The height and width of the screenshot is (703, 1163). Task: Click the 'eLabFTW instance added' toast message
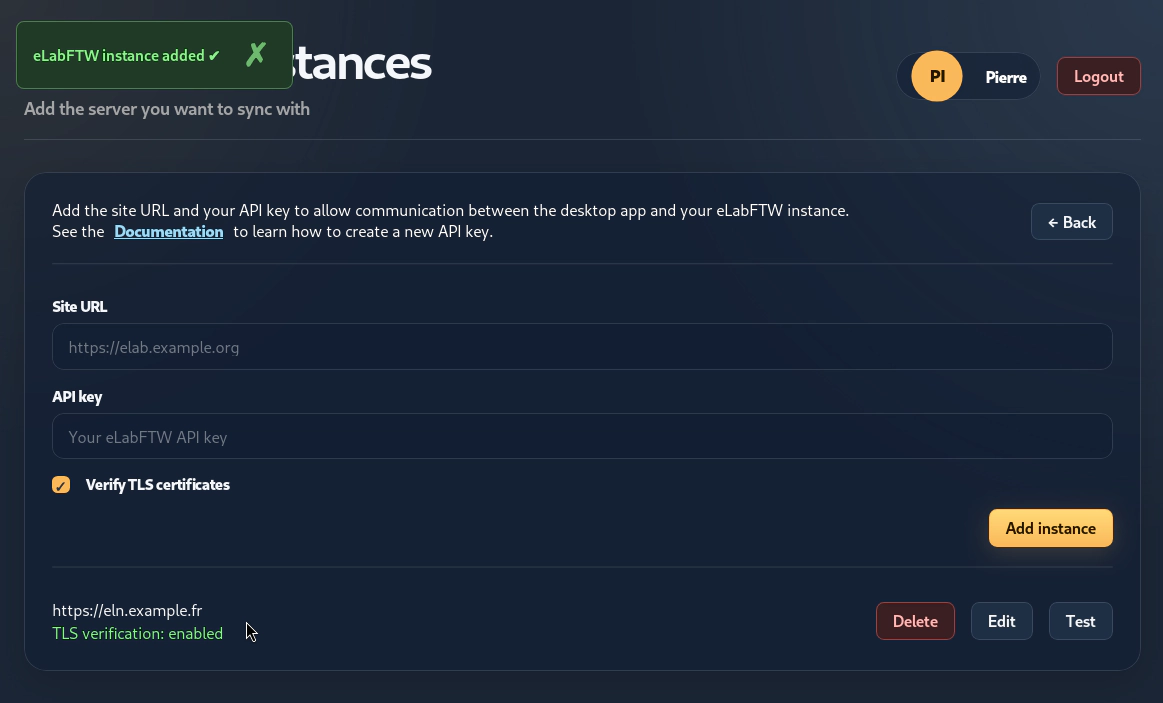tap(126, 56)
